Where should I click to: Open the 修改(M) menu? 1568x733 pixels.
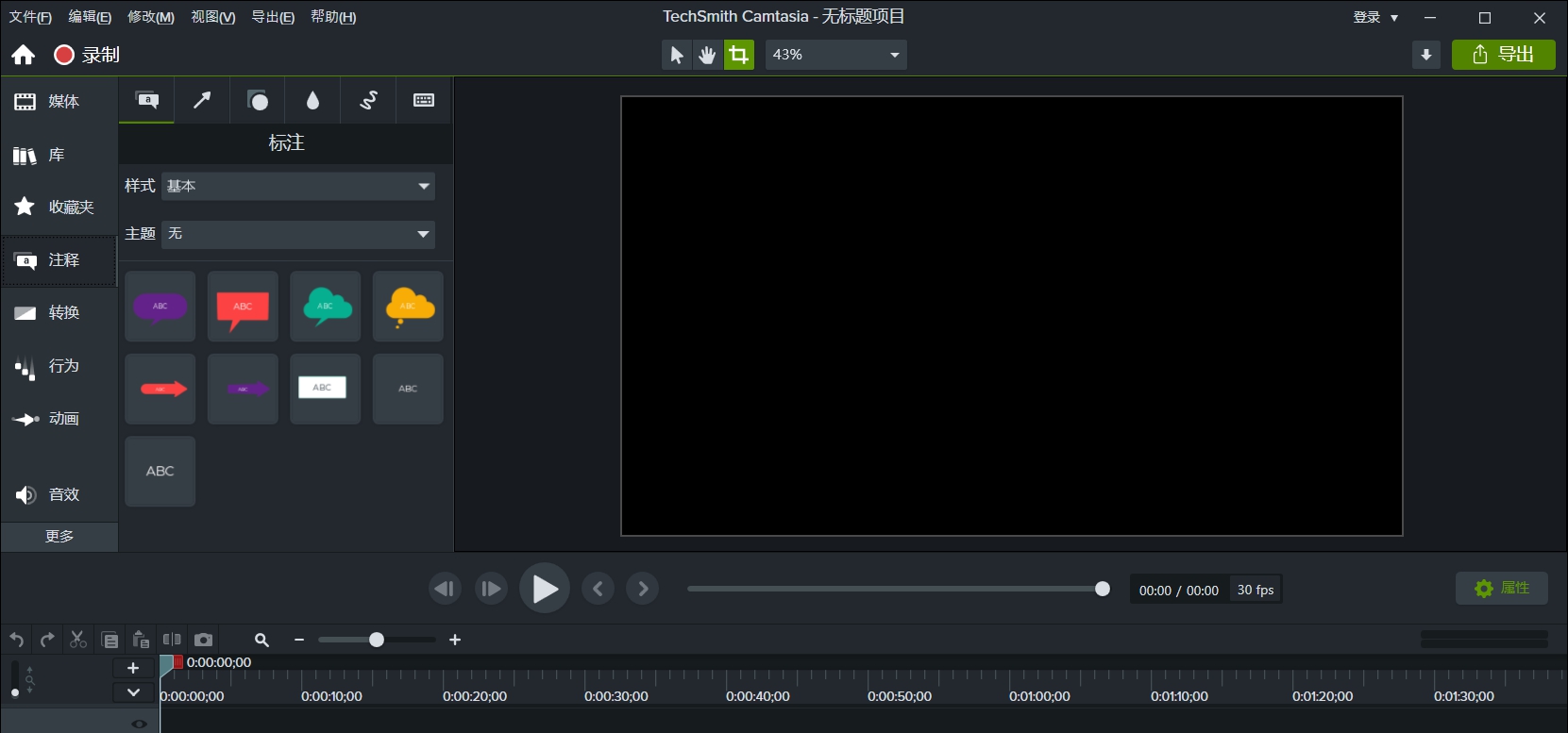click(151, 17)
